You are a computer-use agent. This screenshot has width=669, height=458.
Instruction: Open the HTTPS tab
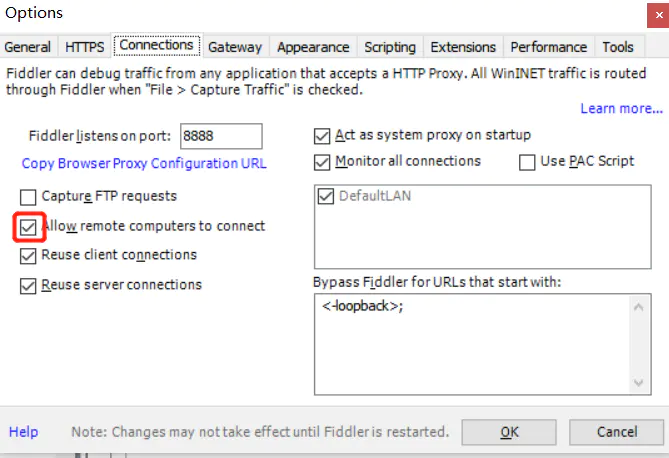click(85, 47)
